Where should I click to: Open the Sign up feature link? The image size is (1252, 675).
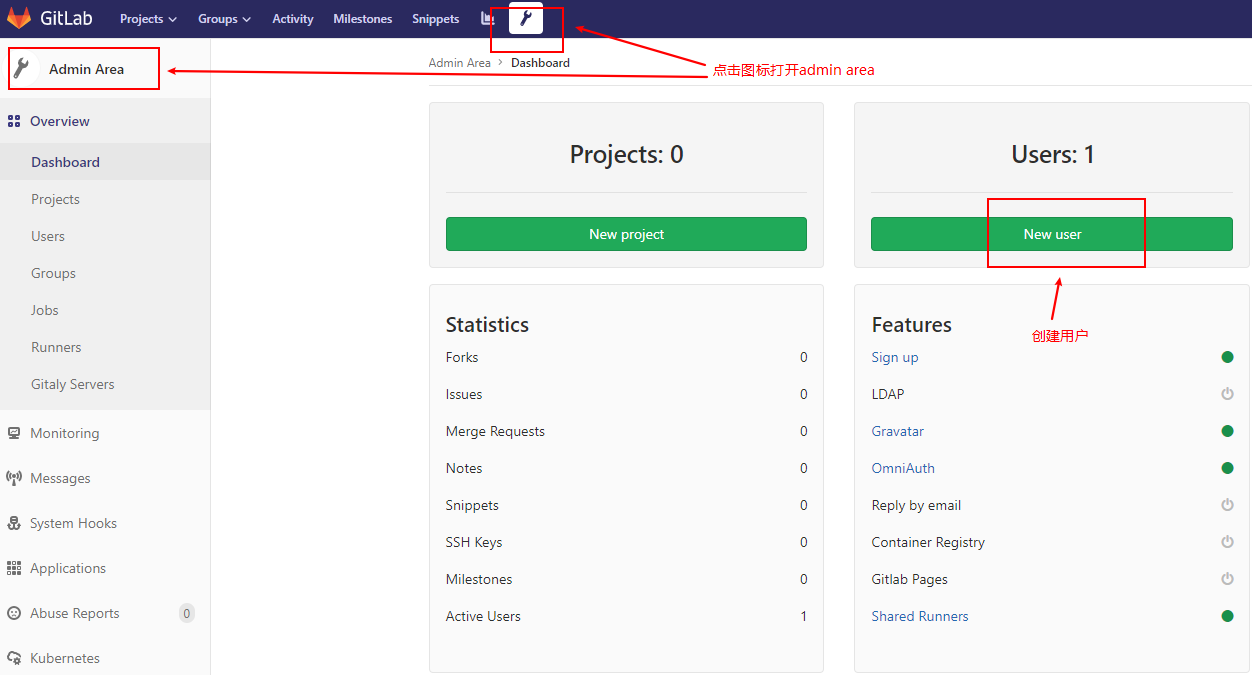coord(895,357)
